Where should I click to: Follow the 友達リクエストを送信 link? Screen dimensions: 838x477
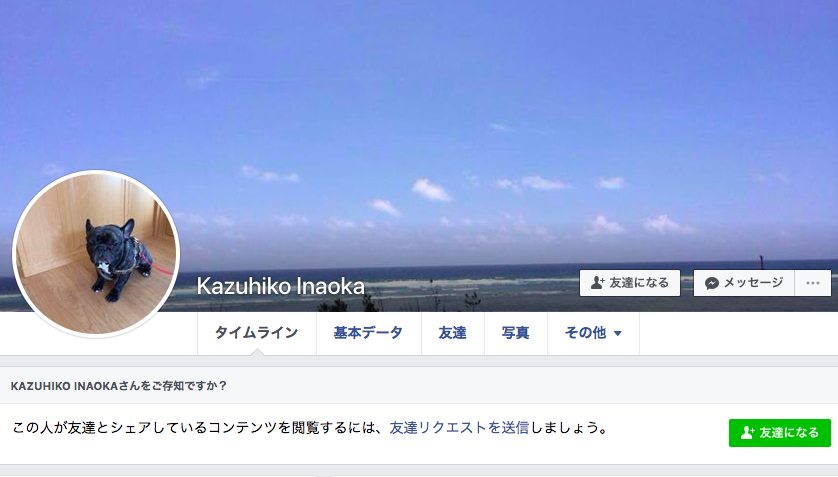tap(459, 428)
